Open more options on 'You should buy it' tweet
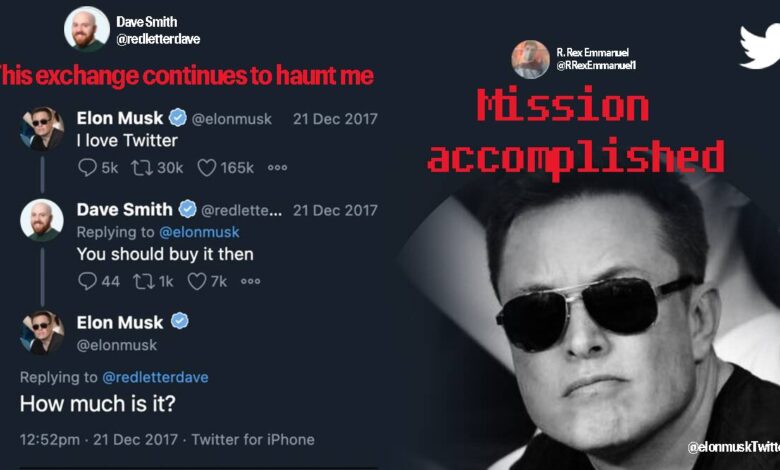Screen dimensions: 780x470 click(250, 282)
